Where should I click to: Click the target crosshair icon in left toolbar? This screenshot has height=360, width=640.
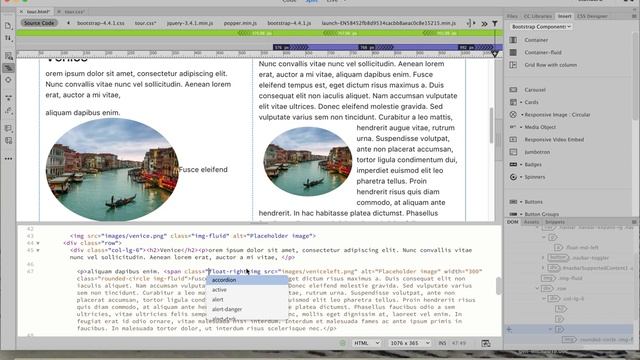tap(8, 80)
